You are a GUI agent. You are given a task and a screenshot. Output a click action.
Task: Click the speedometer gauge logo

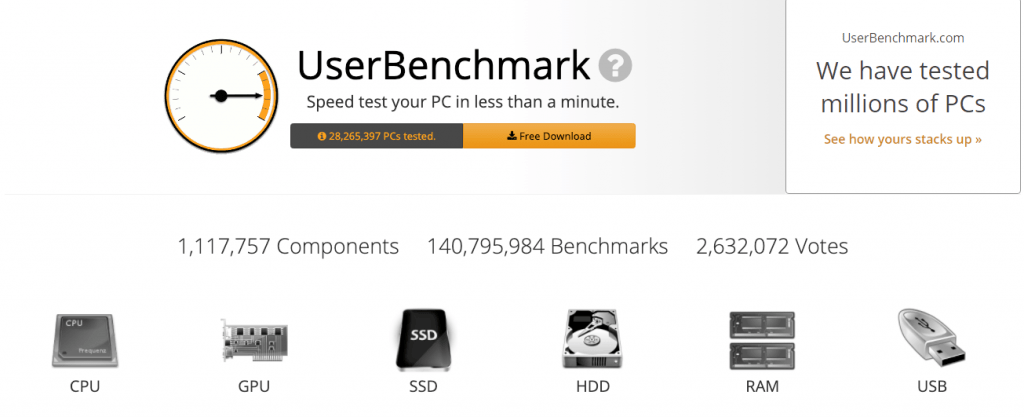(221, 96)
